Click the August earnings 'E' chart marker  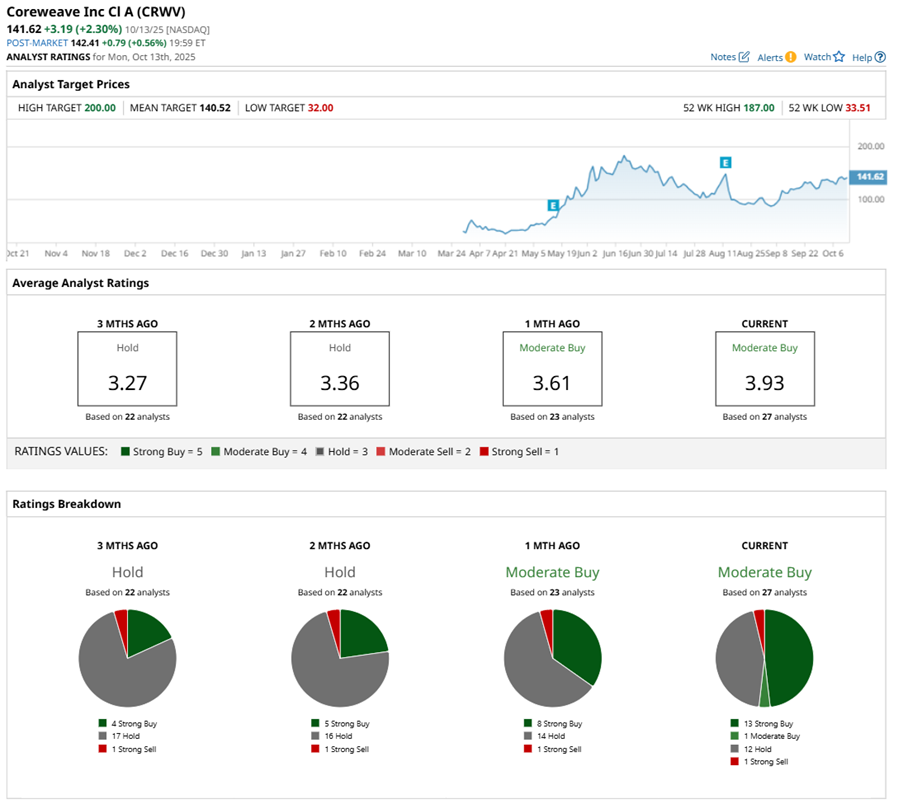(725, 162)
